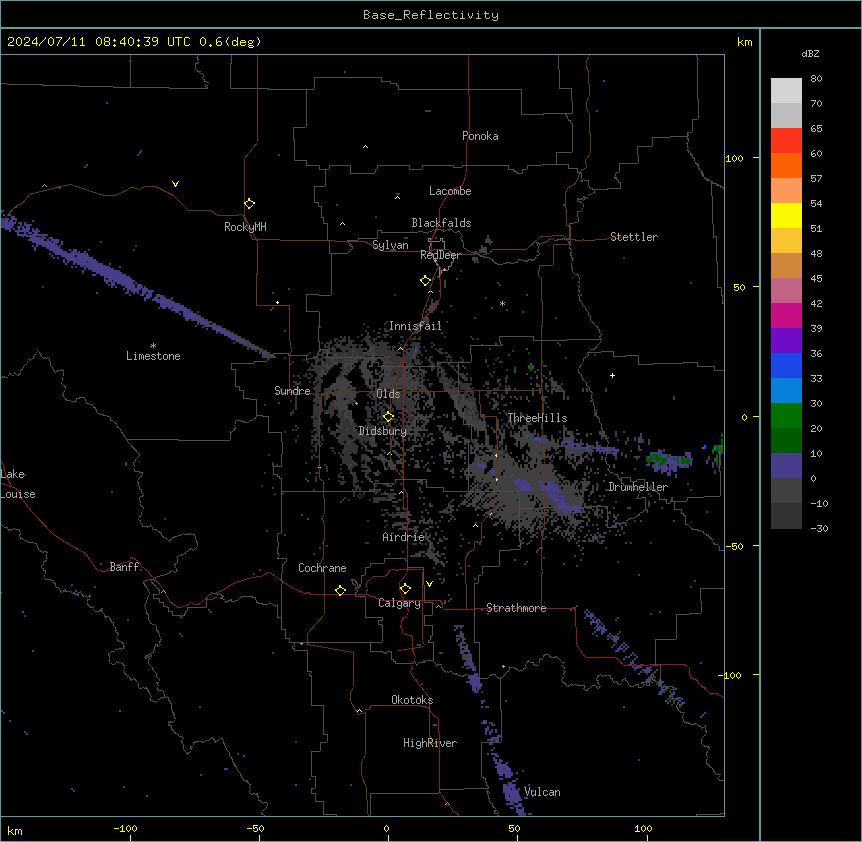This screenshot has width=862, height=842.
Task: Click the km unit label at top right
Action: click(x=744, y=42)
